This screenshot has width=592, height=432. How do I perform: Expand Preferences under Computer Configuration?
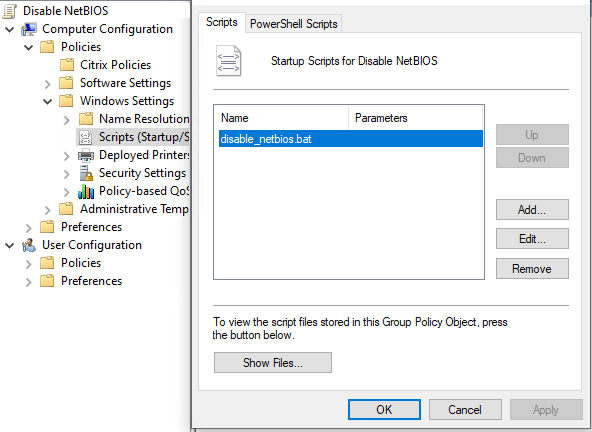click(x=29, y=228)
